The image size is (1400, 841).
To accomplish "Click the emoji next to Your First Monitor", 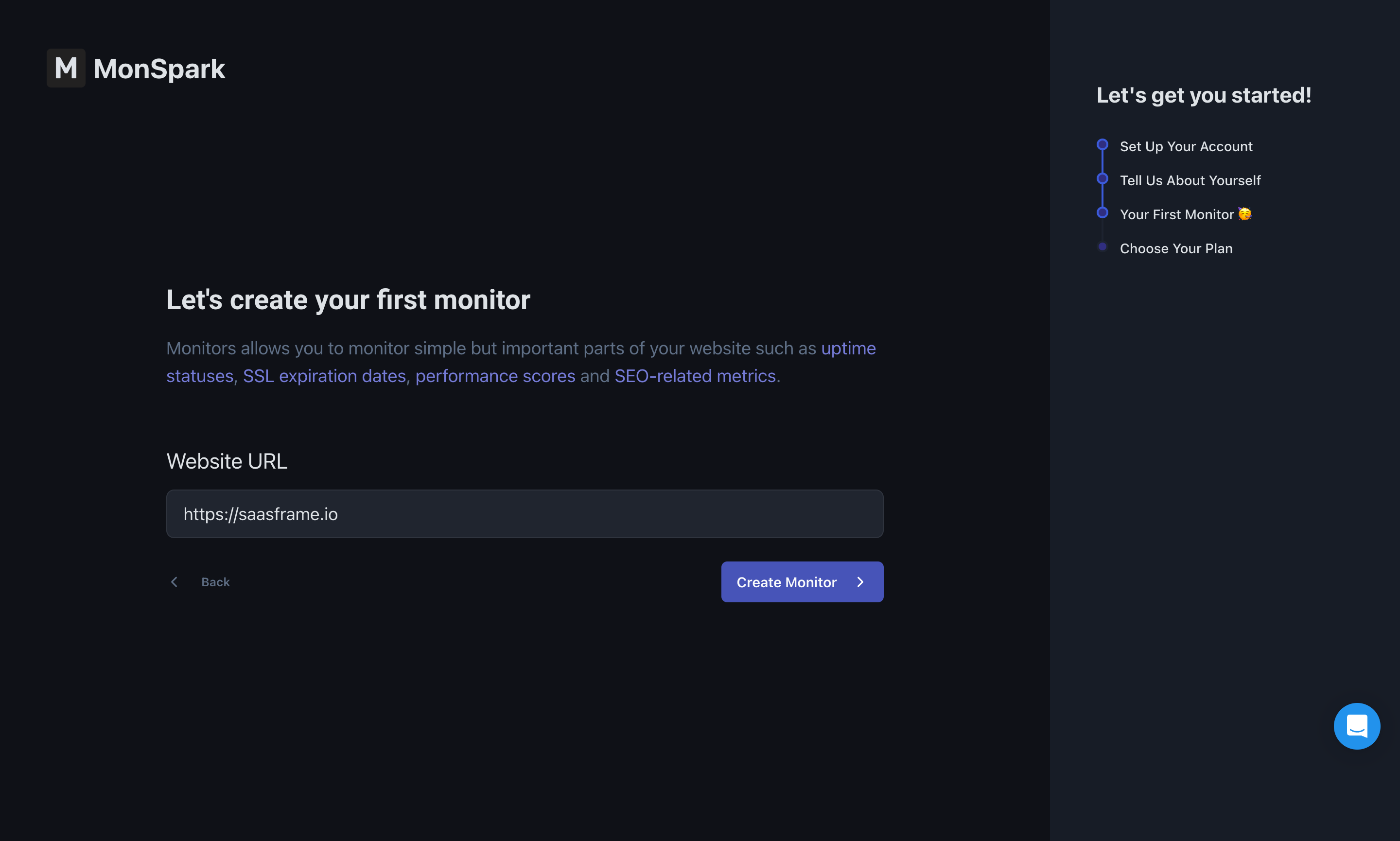I will tap(1245, 213).
